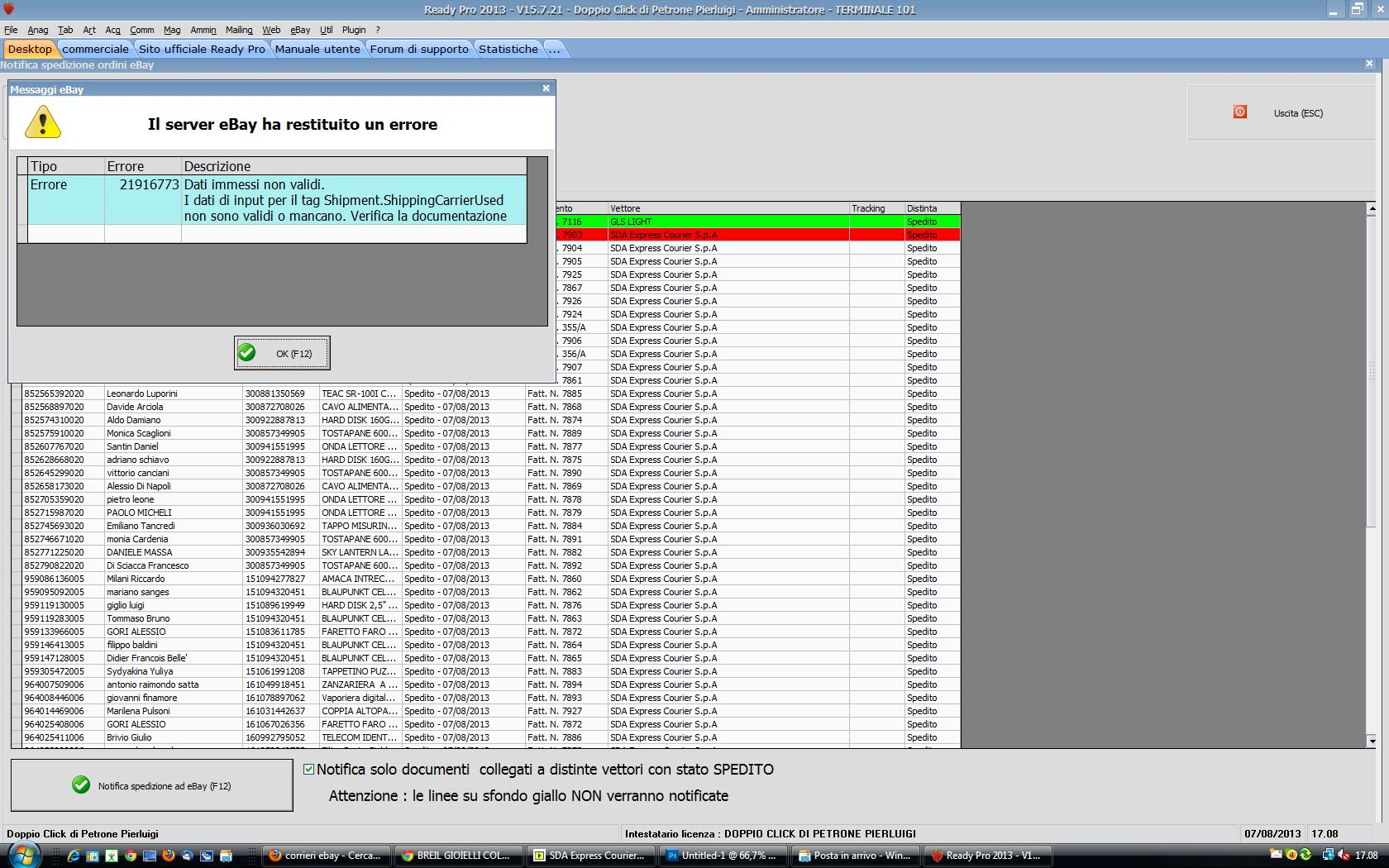Viewport: 1389px width, 868px height.
Task: Click the red Uscita exit icon
Action: point(1239,112)
